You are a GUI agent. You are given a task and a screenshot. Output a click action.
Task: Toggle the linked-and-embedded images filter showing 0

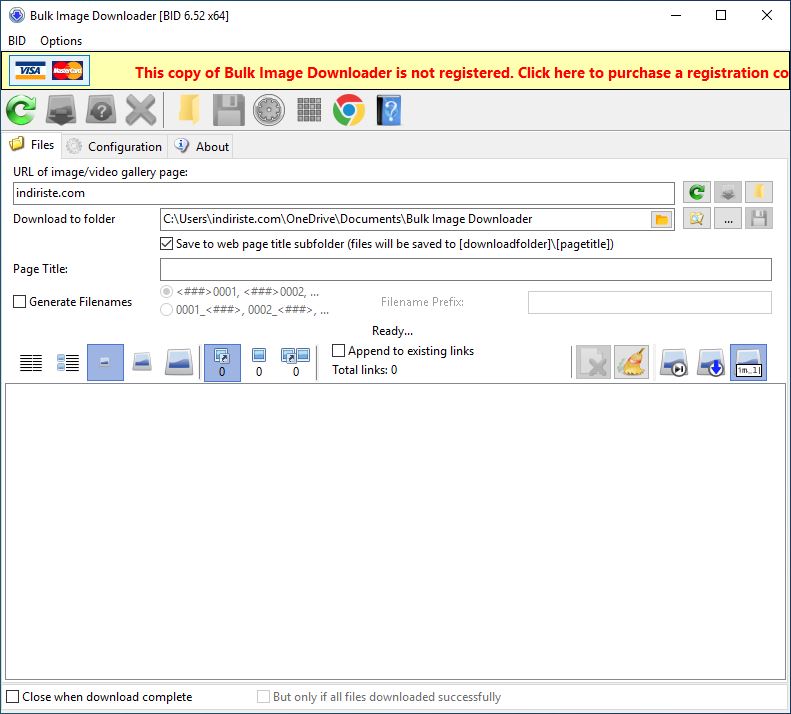pyautogui.click(x=296, y=362)
